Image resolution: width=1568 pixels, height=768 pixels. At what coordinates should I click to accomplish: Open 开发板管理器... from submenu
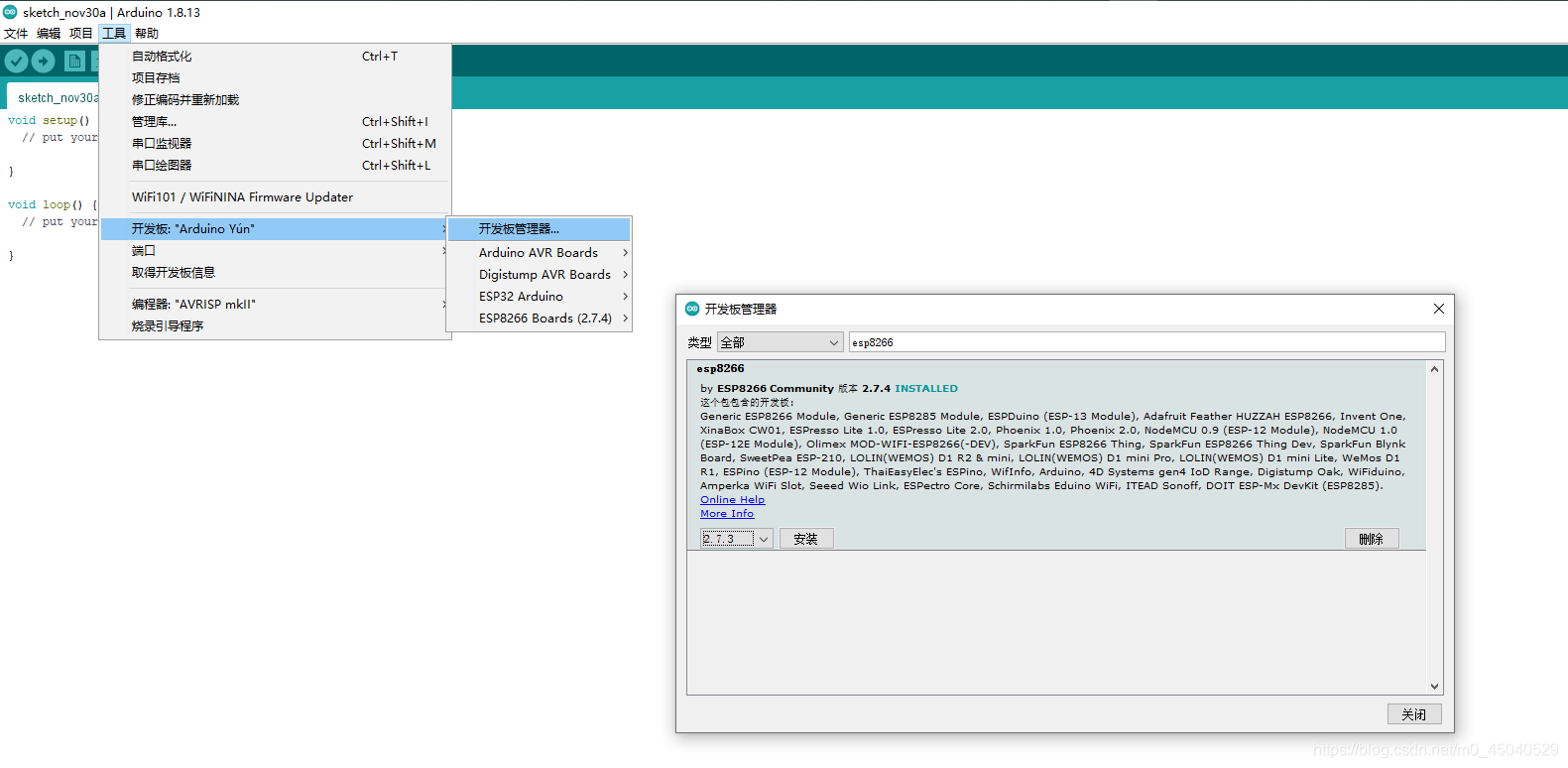tap(539, 229)
